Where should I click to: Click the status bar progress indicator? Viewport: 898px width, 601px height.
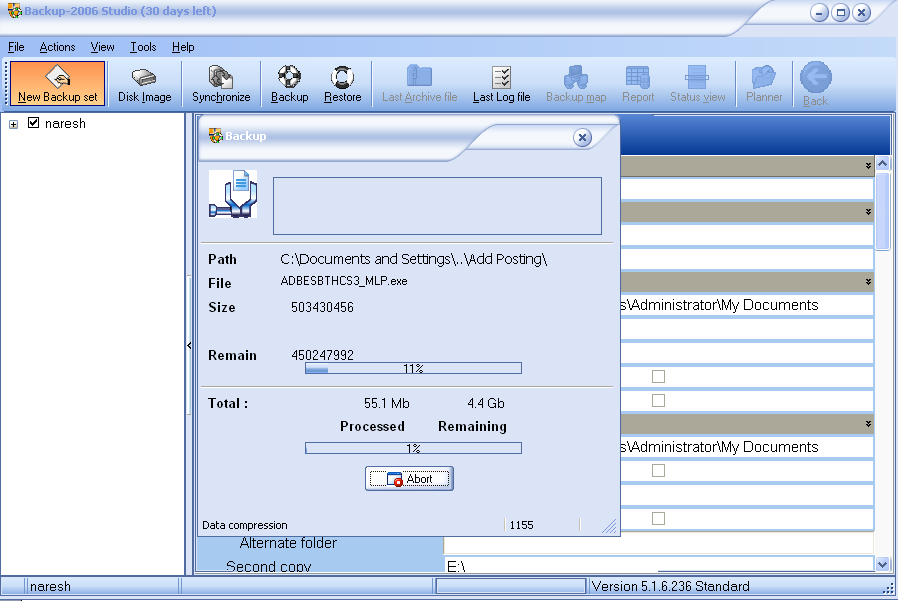510,586
